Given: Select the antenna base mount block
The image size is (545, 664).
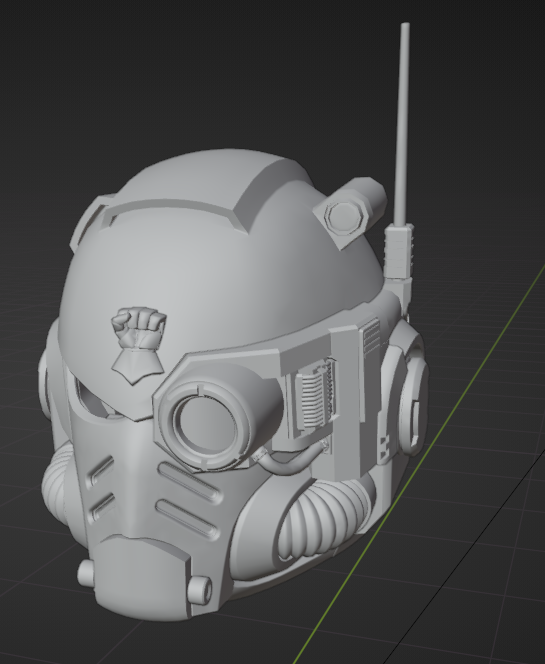Looking at the screenshot, I should tap(398, 252).
